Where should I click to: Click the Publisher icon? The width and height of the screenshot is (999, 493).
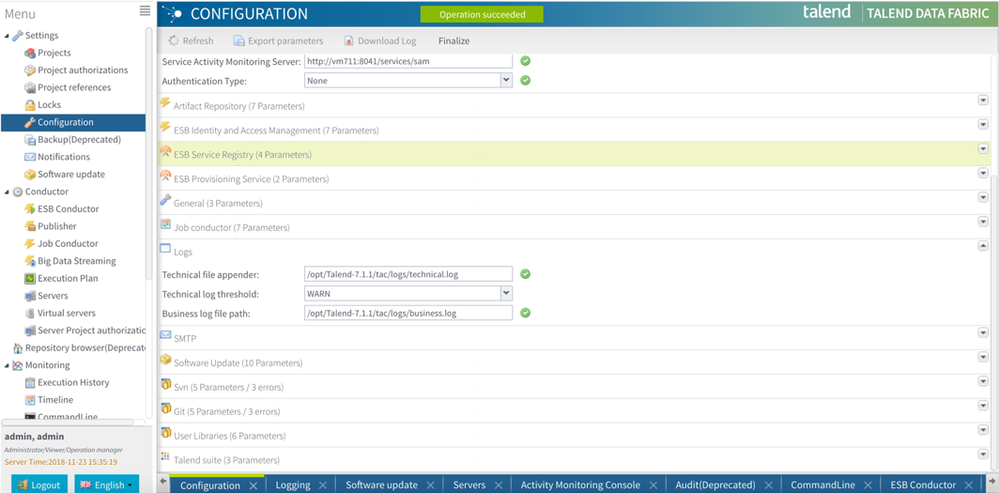(x=30, y=226)
